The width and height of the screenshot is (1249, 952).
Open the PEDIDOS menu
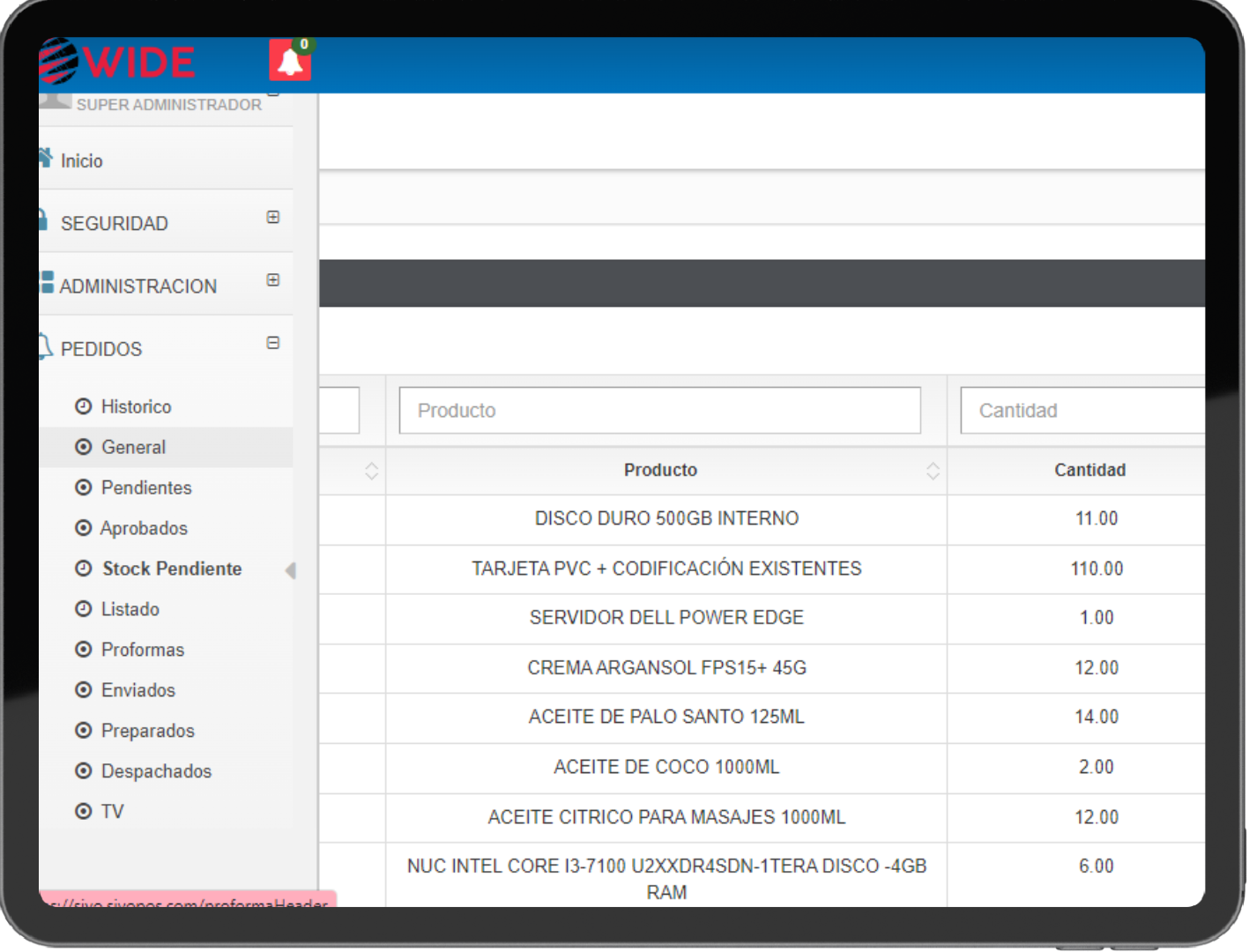[100, 349]
